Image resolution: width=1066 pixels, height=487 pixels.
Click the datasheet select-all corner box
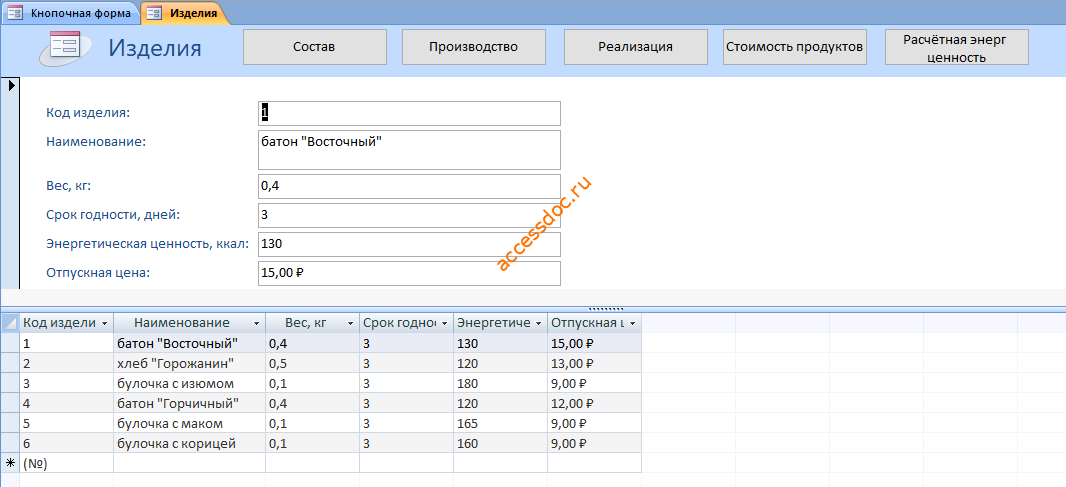(10, 323)
